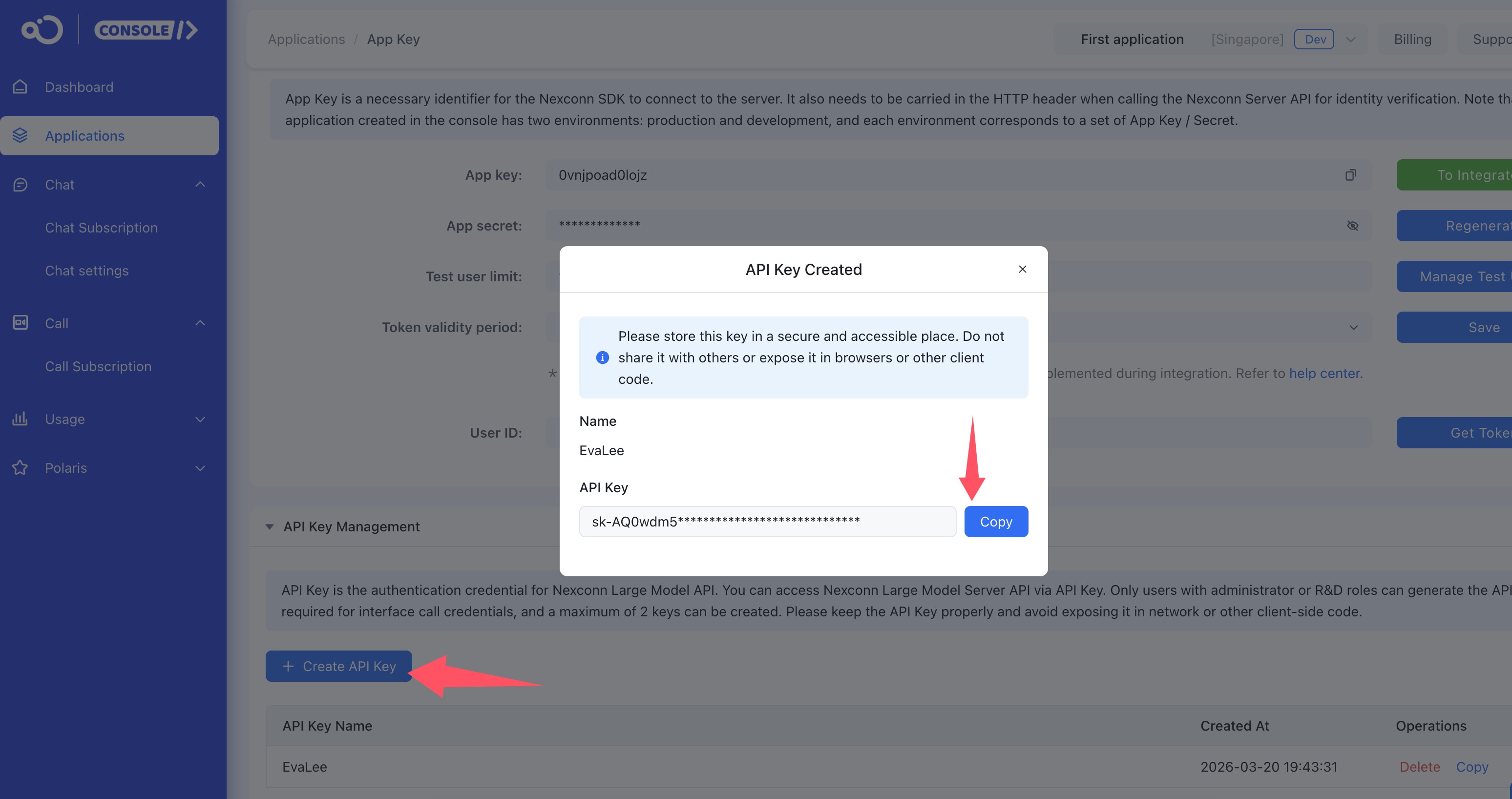Copy the App key using copy icon

(x=1350, y=175)
